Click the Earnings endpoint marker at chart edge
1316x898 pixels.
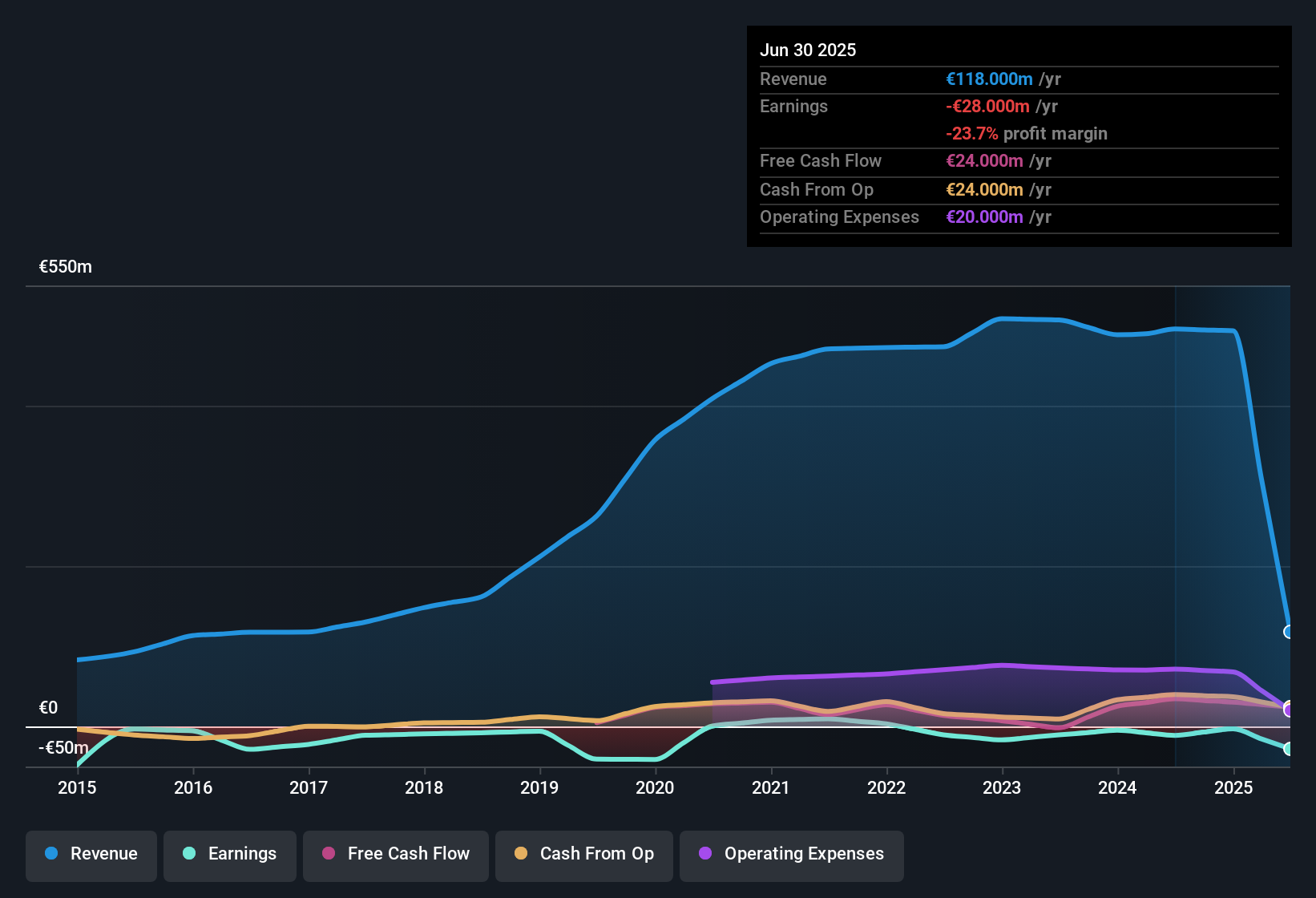point(1289,749)
